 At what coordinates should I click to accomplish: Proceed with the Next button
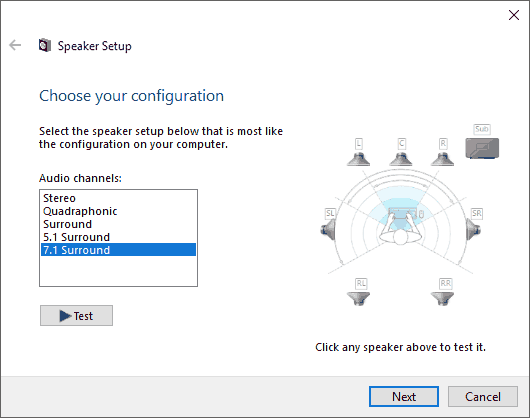coord(404,396)
